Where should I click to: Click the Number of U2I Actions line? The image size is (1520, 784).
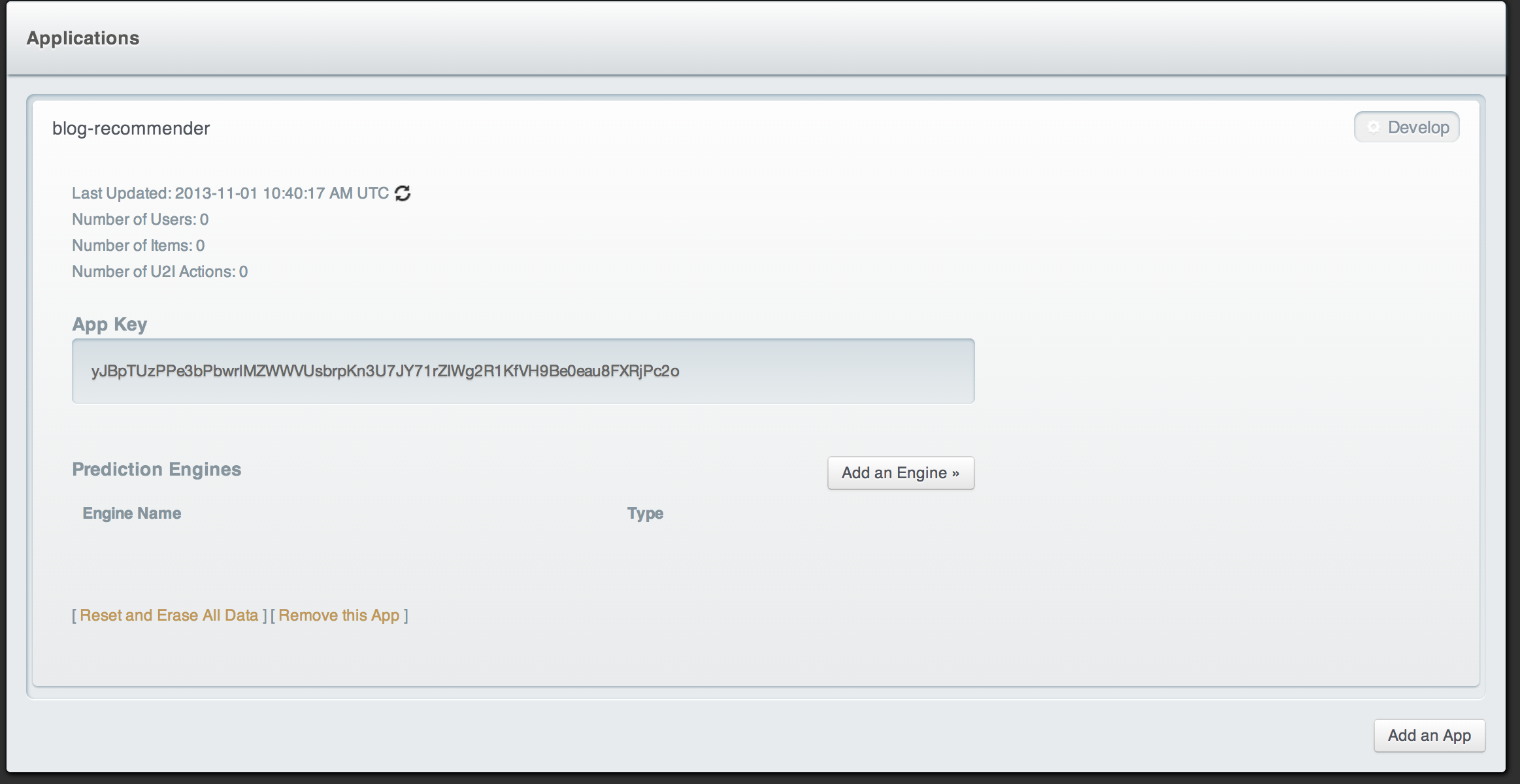click(159, 272)
